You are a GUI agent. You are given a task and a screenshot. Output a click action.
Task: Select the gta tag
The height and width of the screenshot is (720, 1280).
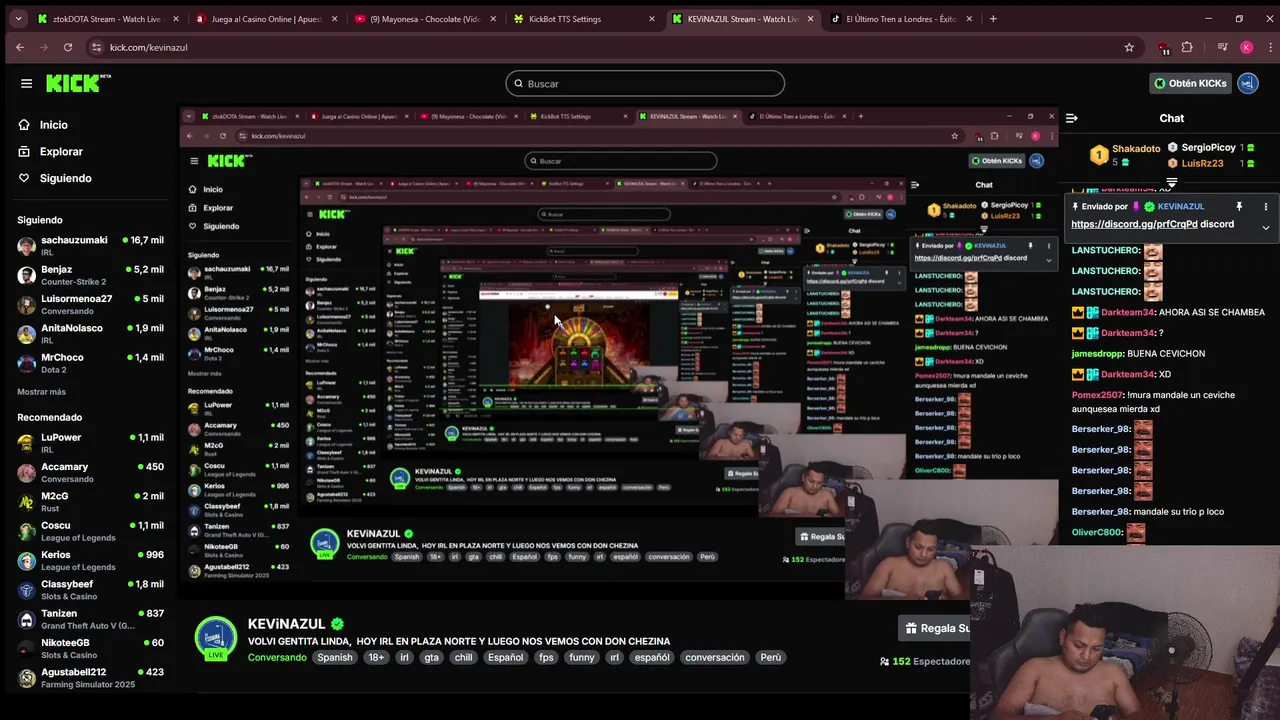pyautogui.click(x=431, y=657)
